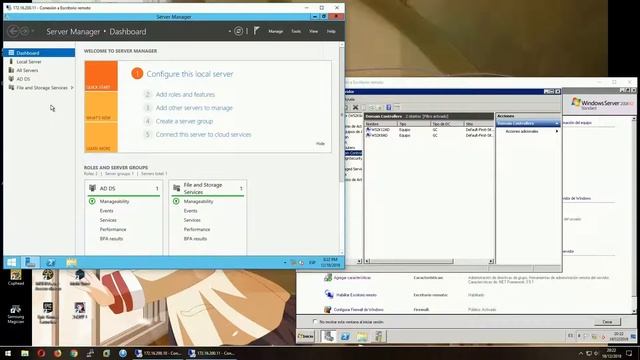Check the do-not-show-this-window-at-logon checkbox
This screenshot has width=640, height=360.
coord(315,322)
